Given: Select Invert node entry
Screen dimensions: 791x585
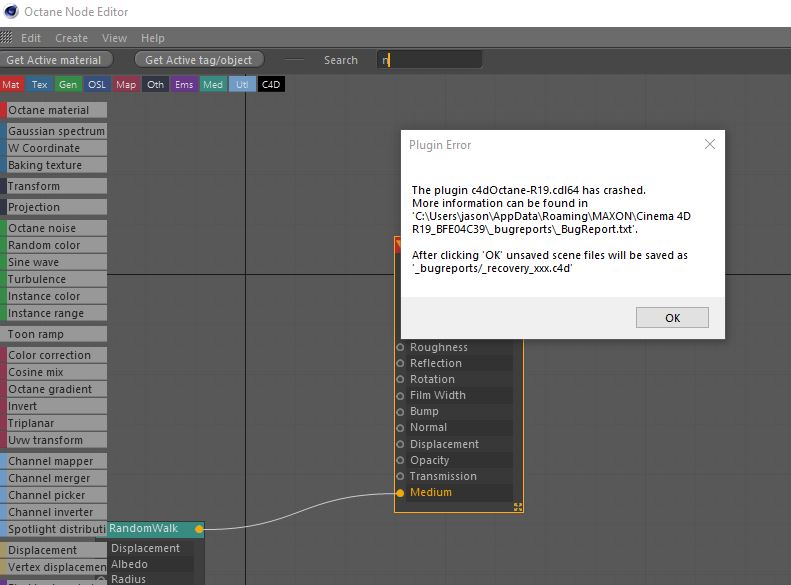Looking at the screenshot, I should coord(53,406).
